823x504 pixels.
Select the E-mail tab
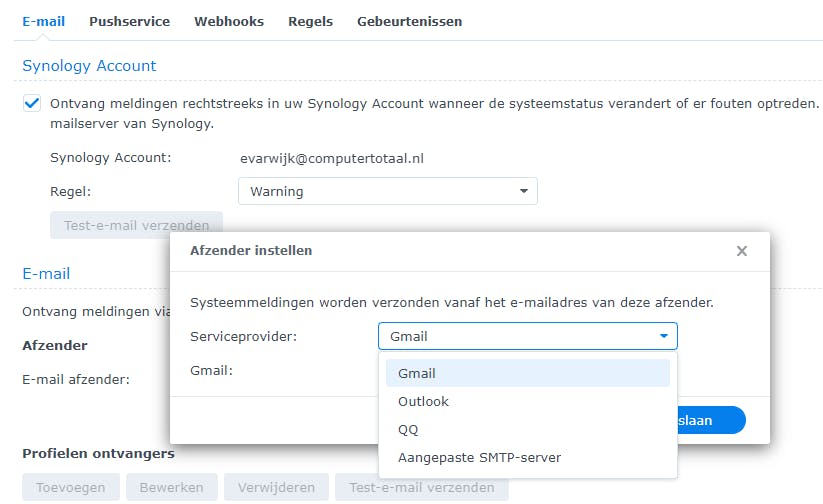pos(43,21)
